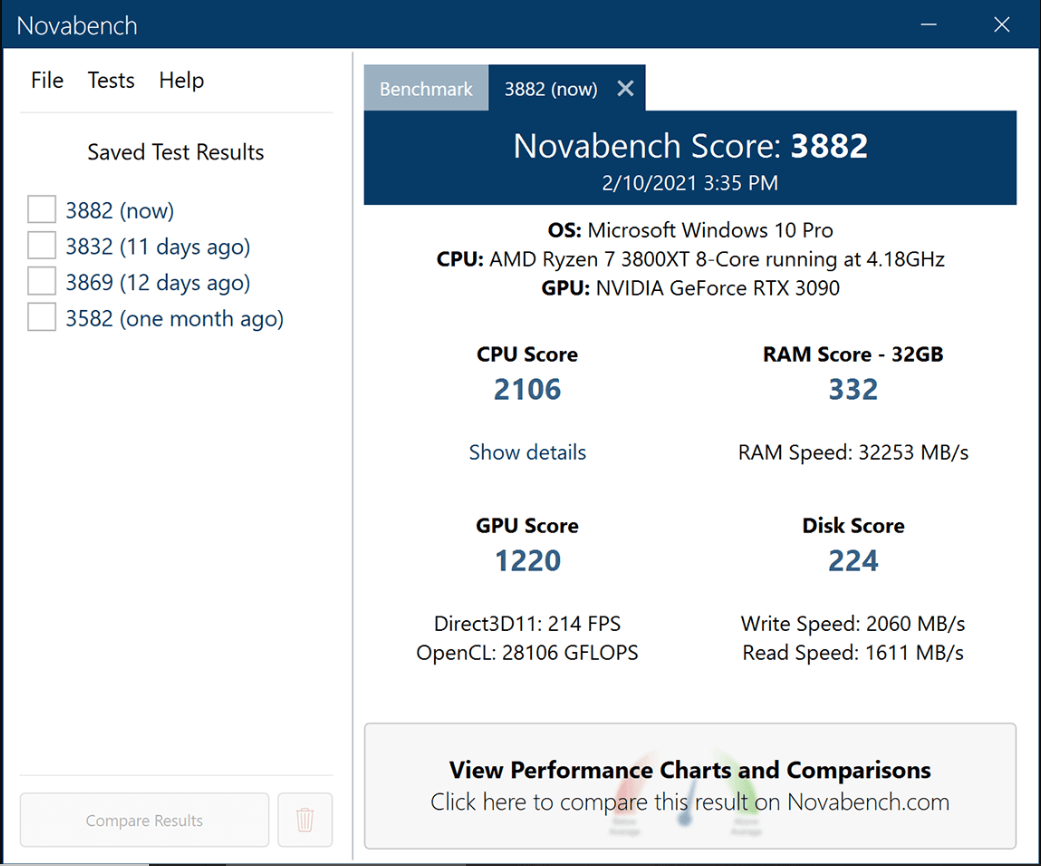
Task: Switch to the Benchmark tab
Action: click(426, 88)
